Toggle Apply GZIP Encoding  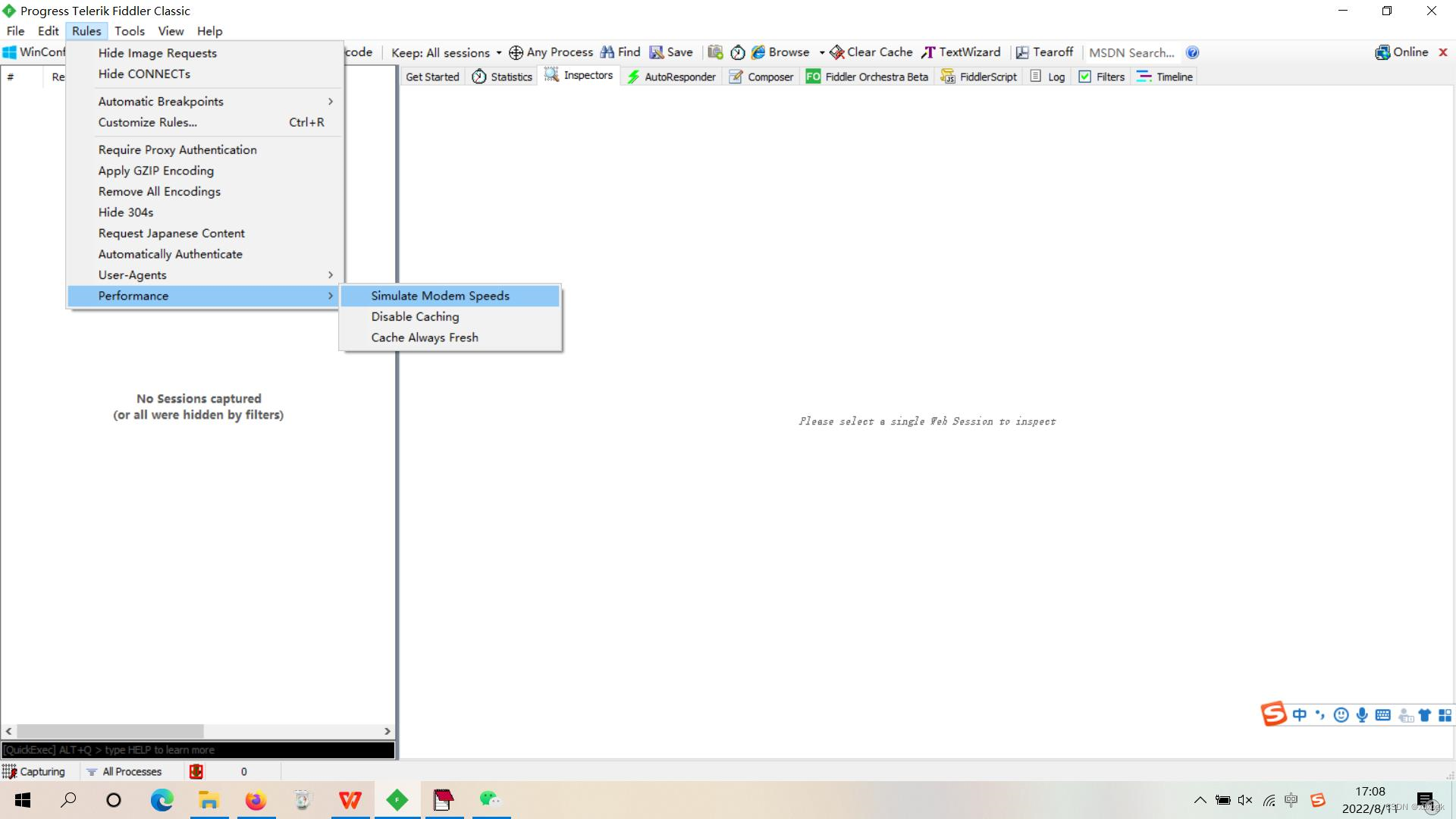pyautogui.click(x=206, y=171)
